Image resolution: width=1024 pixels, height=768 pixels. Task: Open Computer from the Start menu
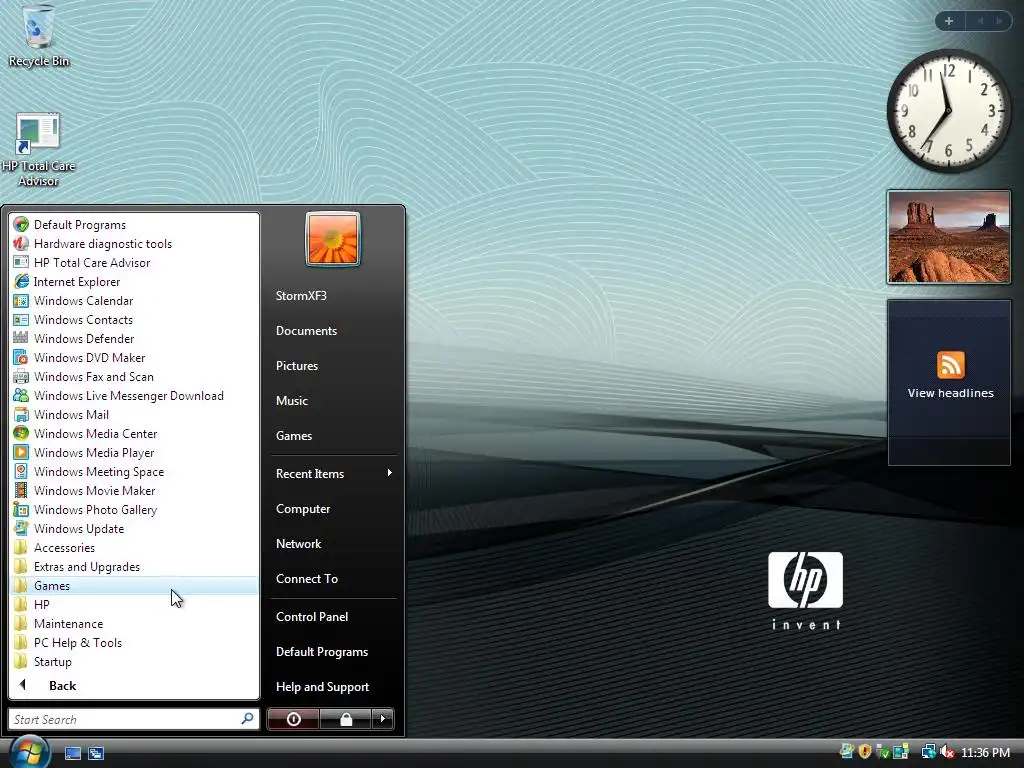pyautogui.click(x=334, y=509)
